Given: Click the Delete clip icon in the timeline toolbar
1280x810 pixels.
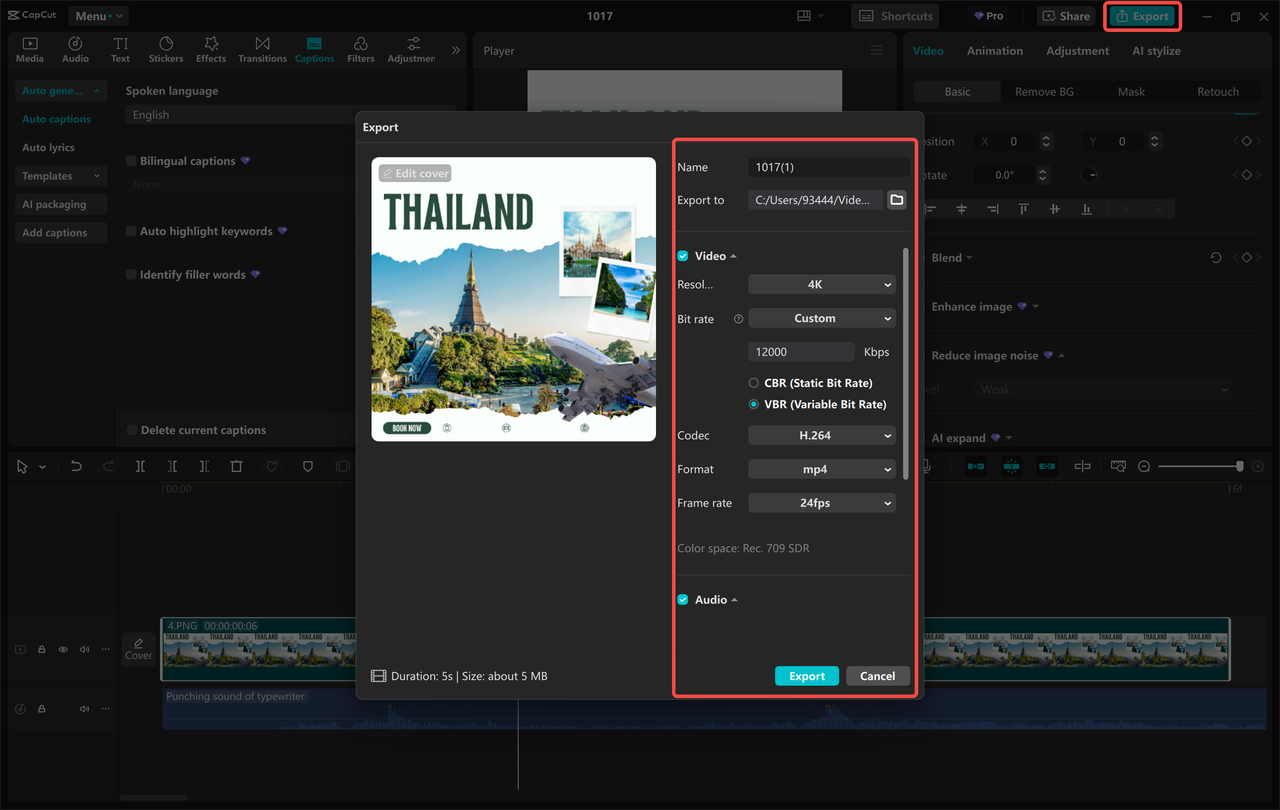Looking at the screenshot, I should 236,466.
